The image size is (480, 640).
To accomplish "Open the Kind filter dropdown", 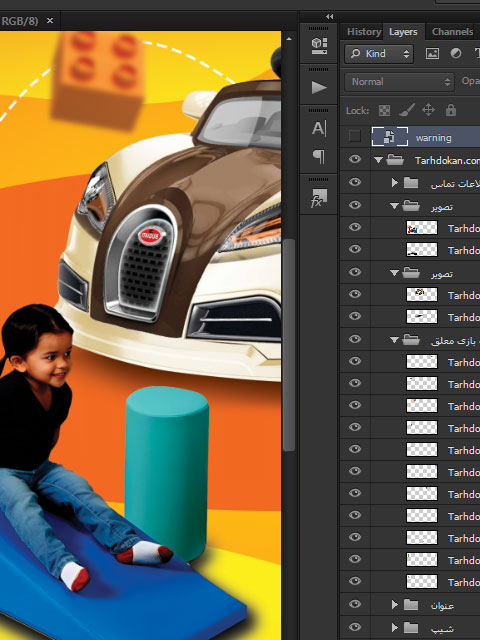I will pos(379,53).
